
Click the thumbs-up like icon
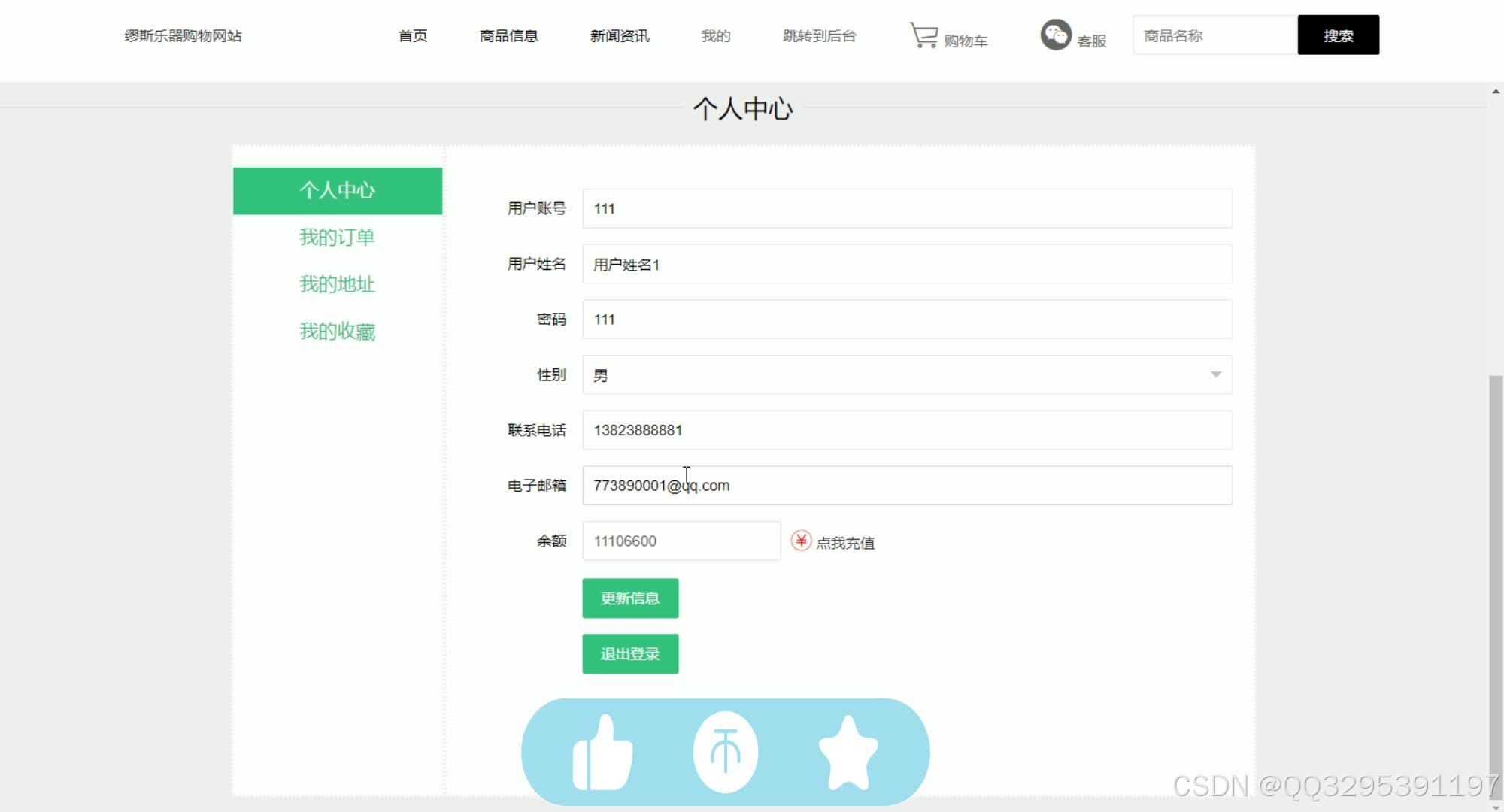click(x=602, y=752)
